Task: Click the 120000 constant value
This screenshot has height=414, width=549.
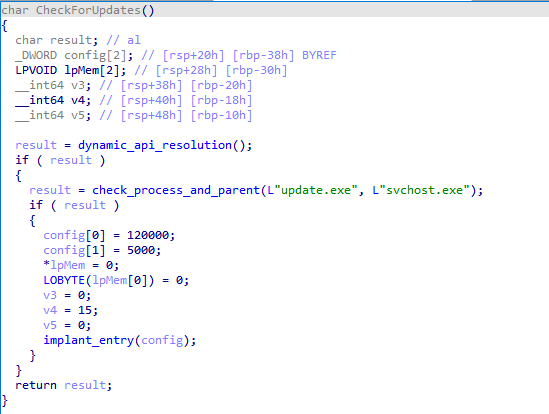Action: point(148,235)
